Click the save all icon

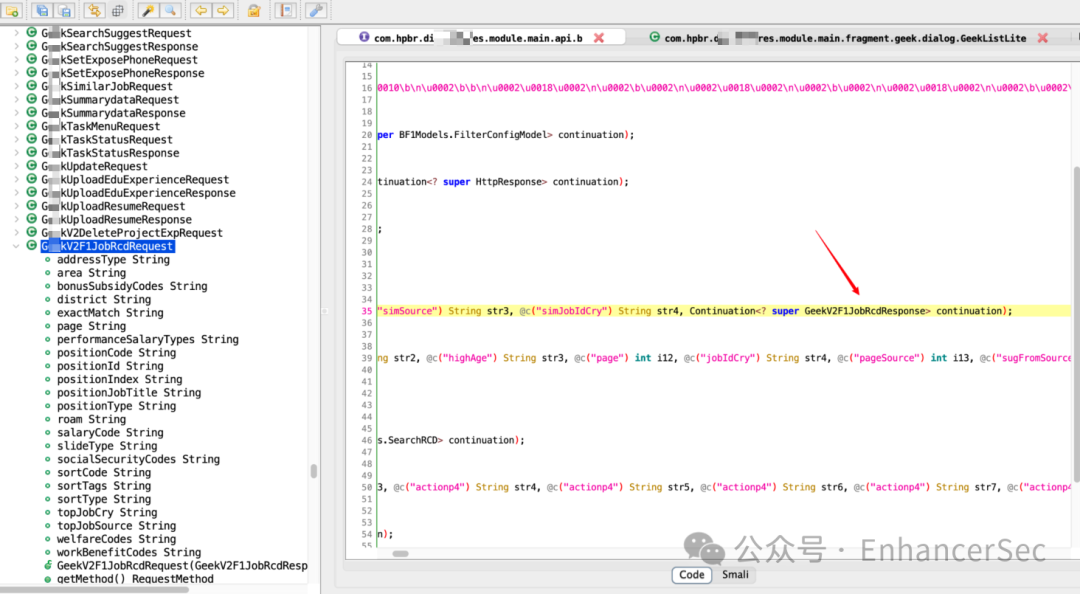point(42,10)
